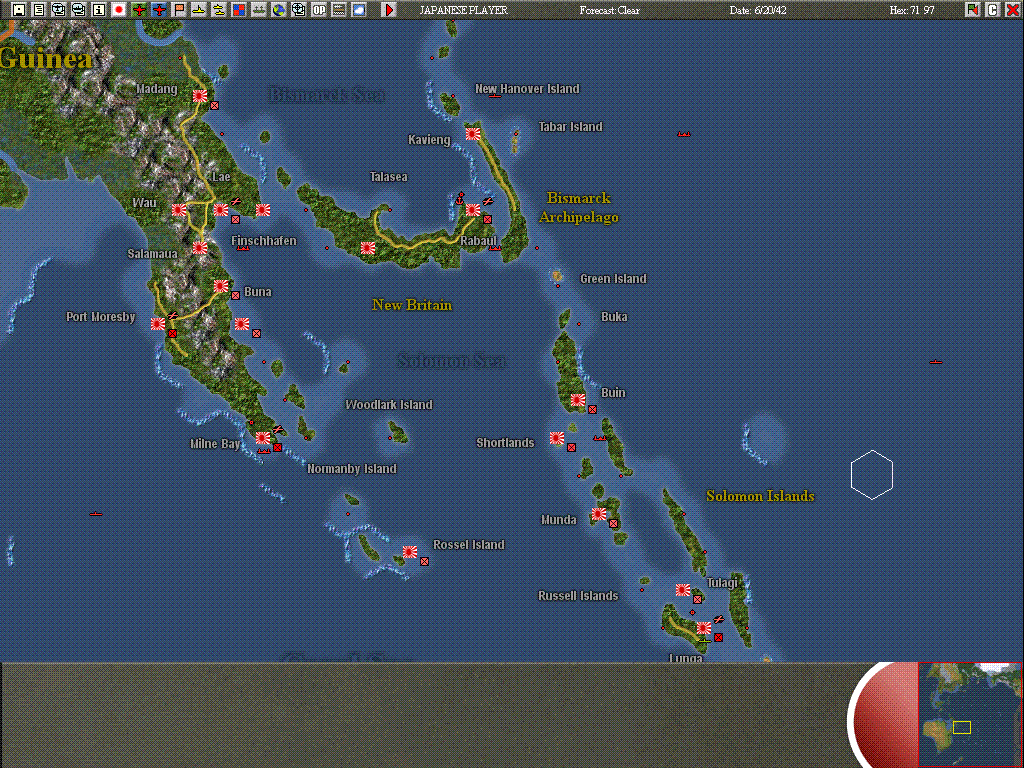Click the airfield plane icon at Milne Bay

point(278,429)
